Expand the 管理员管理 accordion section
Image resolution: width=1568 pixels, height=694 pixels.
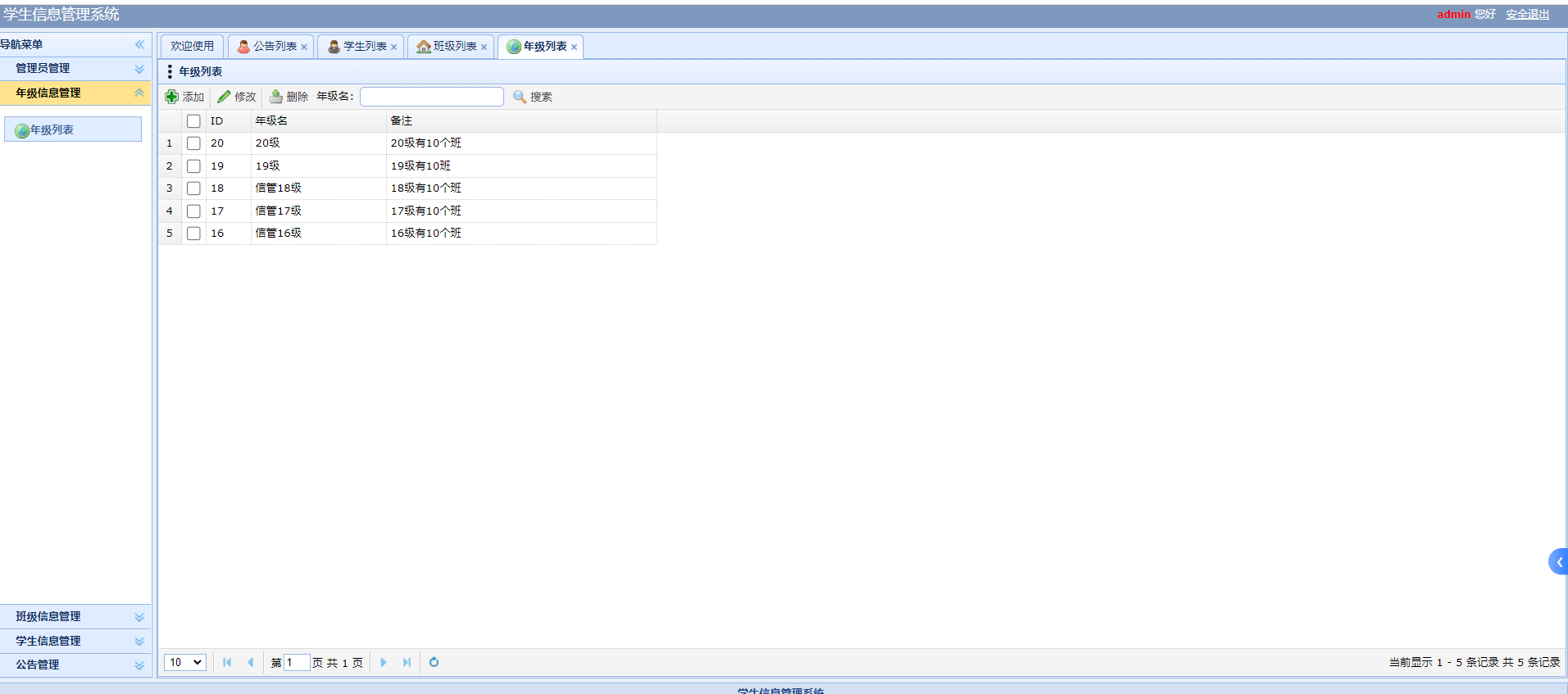pos(75,69)
